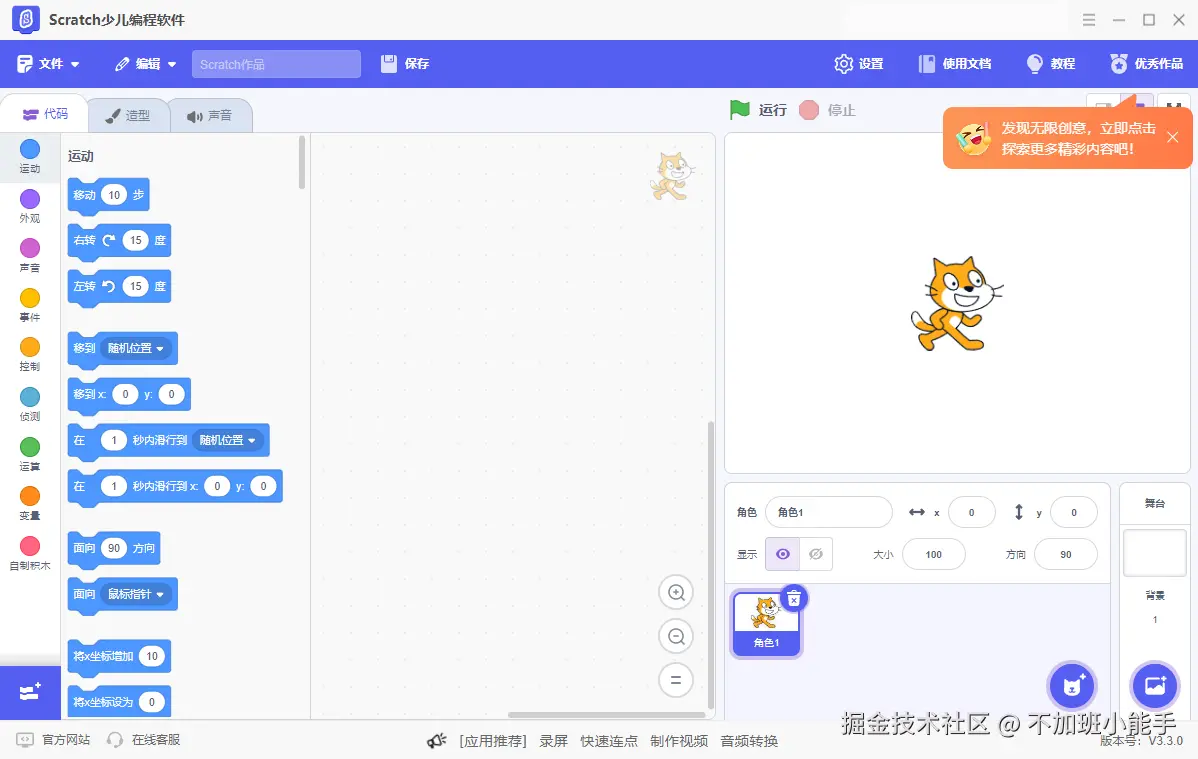Click the 音频转换 link
The image size is (1198, 759).
click(x=749, y=741)
